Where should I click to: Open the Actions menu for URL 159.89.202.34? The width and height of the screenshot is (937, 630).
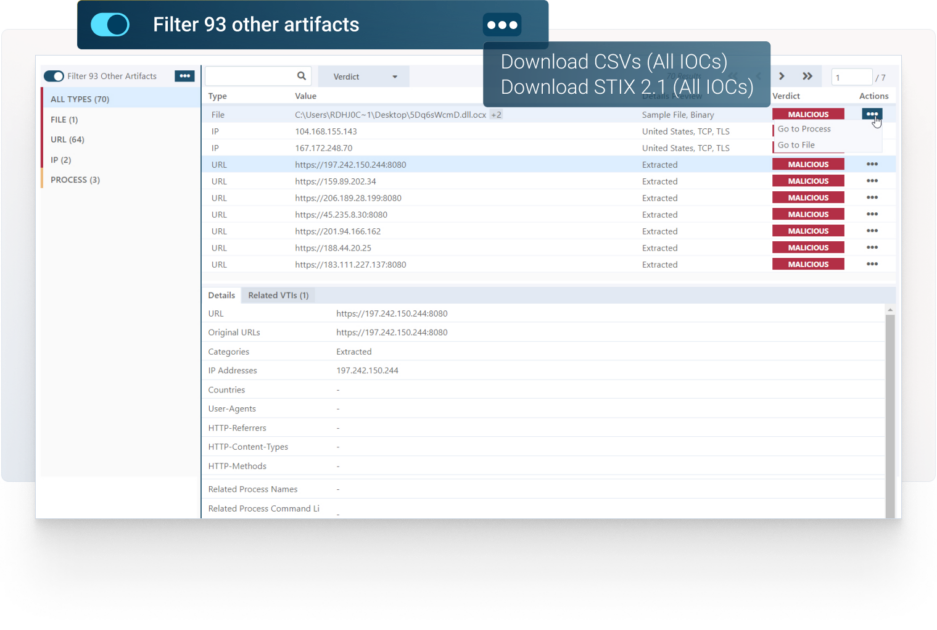pos(874,180)
